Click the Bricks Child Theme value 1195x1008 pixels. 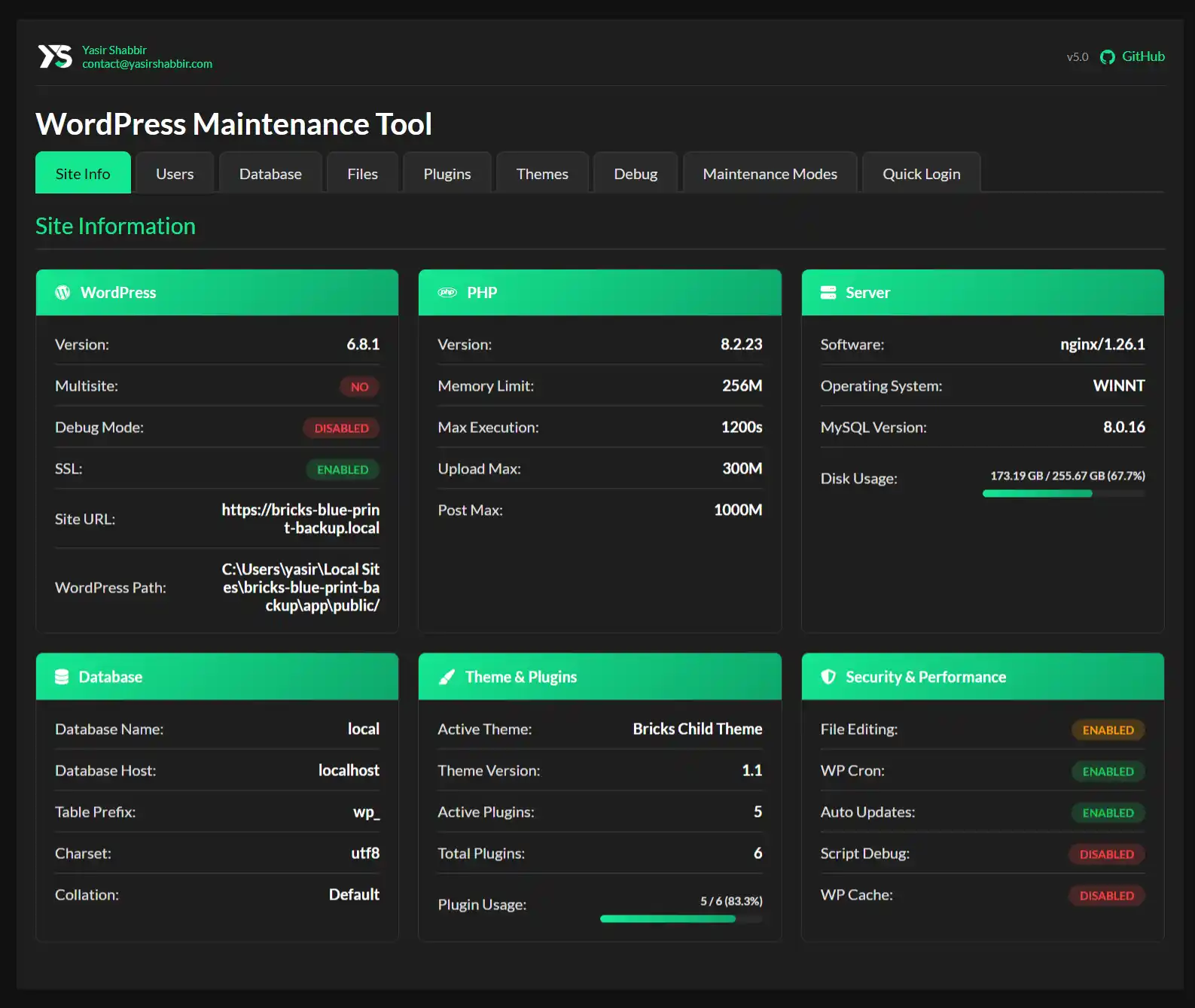697,729
